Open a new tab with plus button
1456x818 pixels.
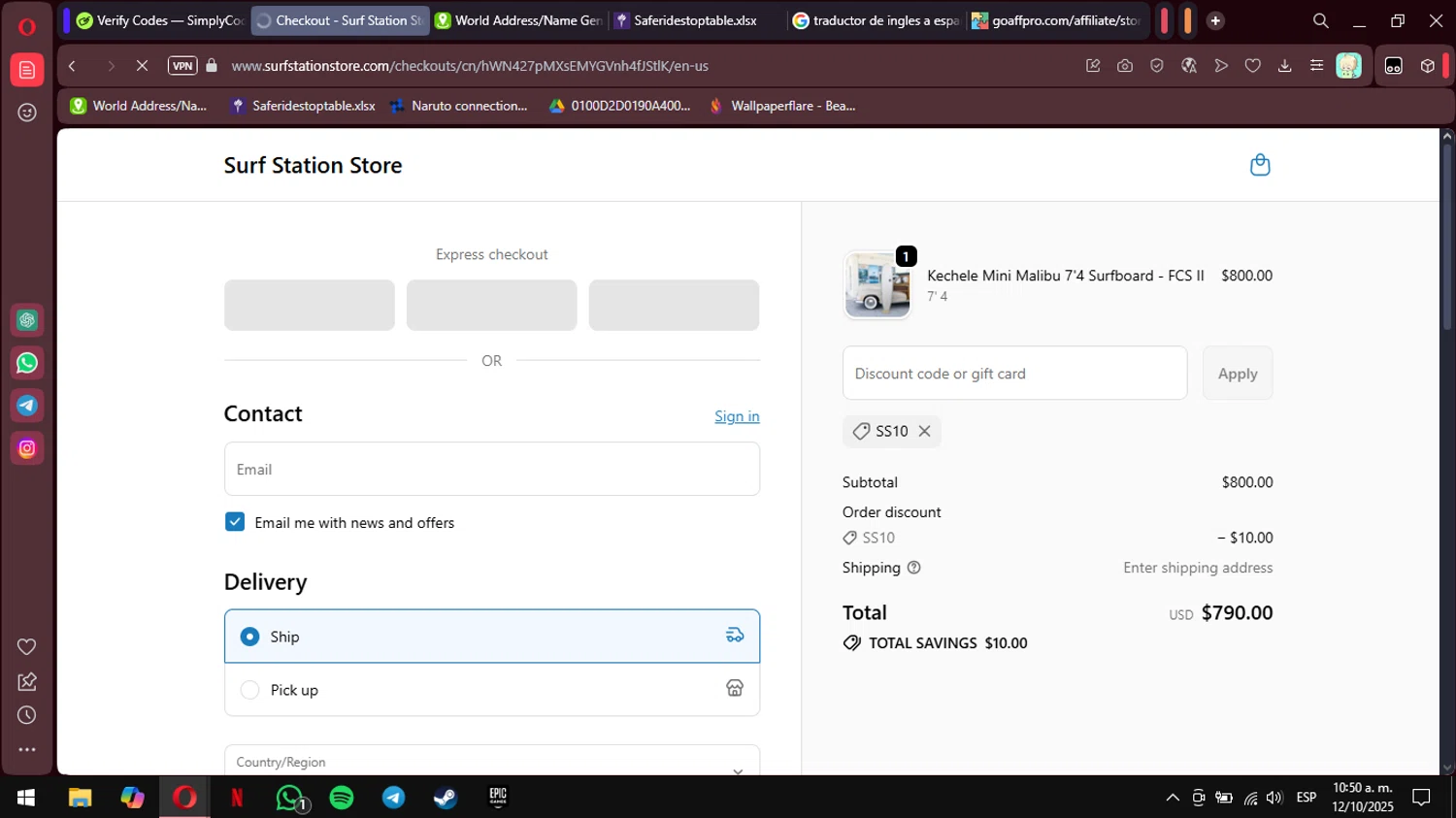pyautogui.click(x=1215, y=20)
